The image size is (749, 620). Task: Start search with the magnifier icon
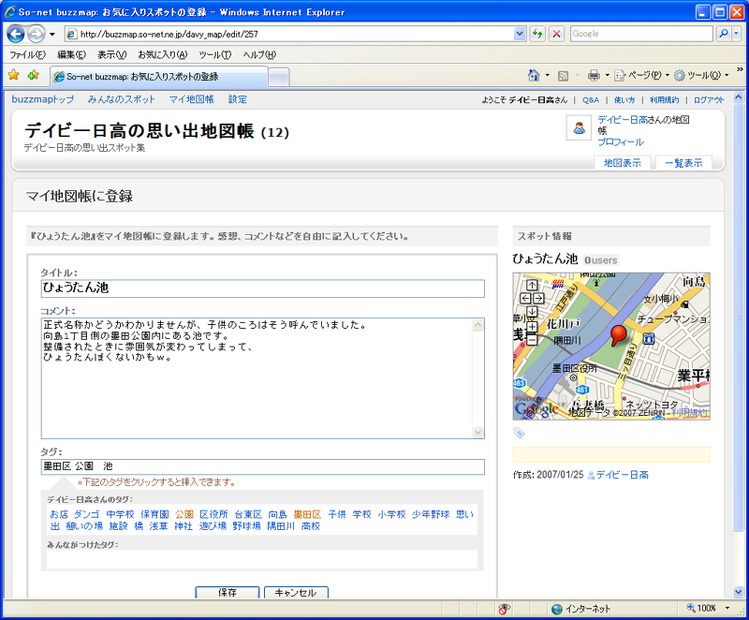(x=724, y=34)
